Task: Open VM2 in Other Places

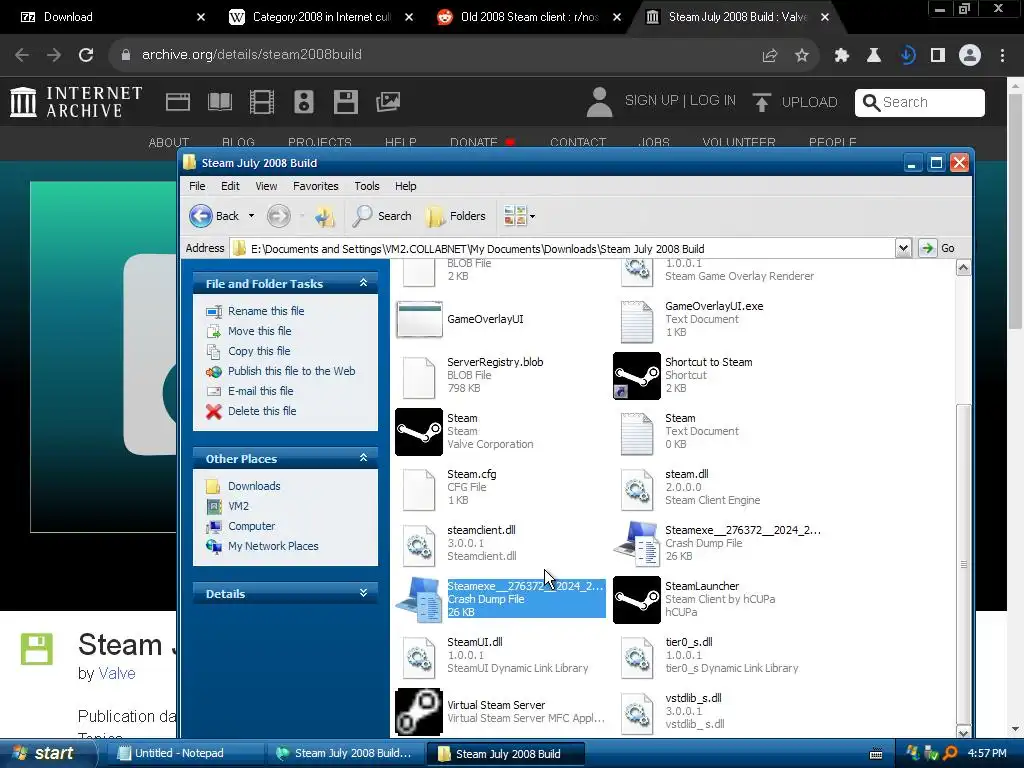Action: click(238, 506)
